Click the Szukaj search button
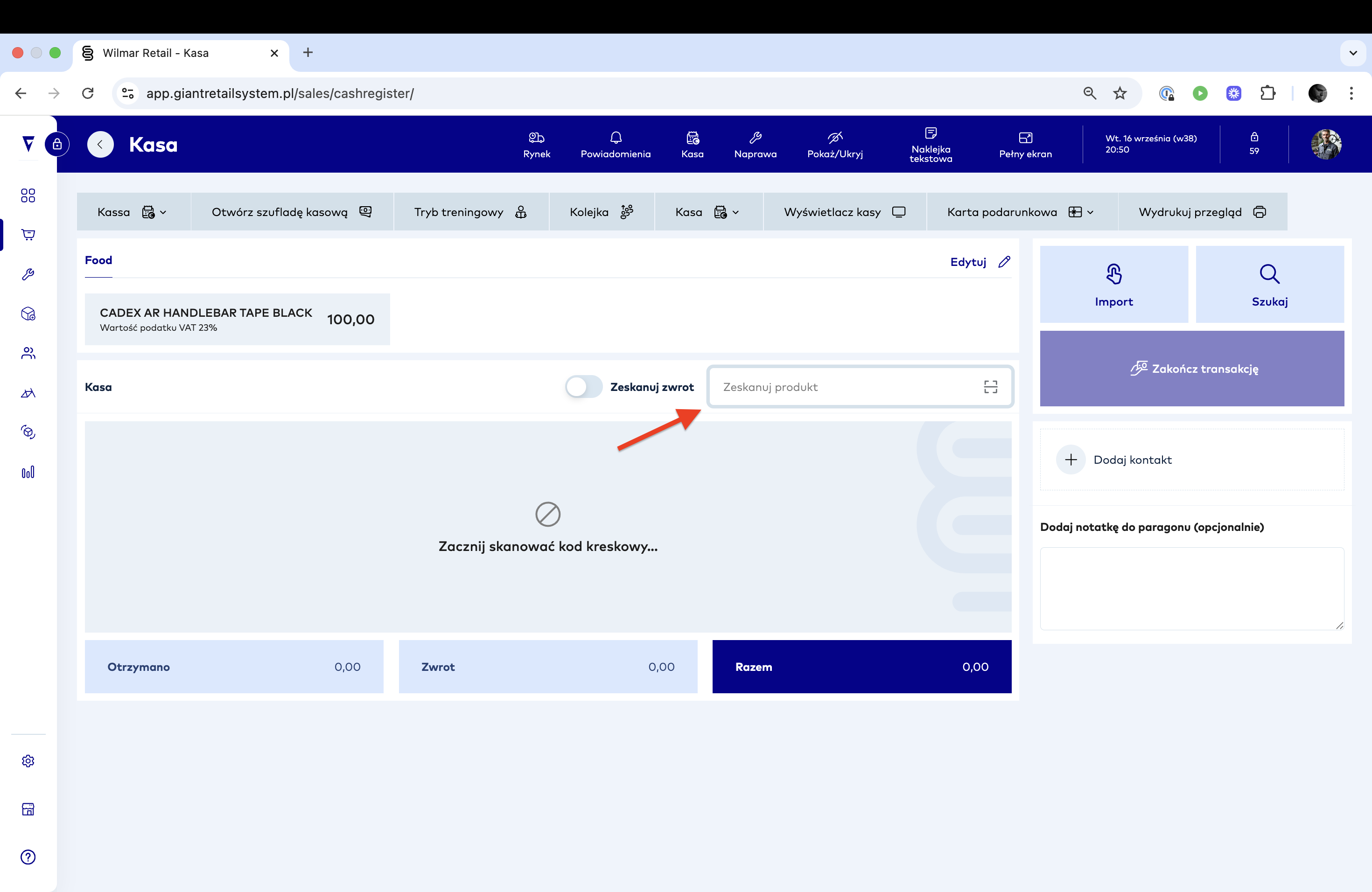The width and height of the screenshot is (1372, 892). (1269, 284)
